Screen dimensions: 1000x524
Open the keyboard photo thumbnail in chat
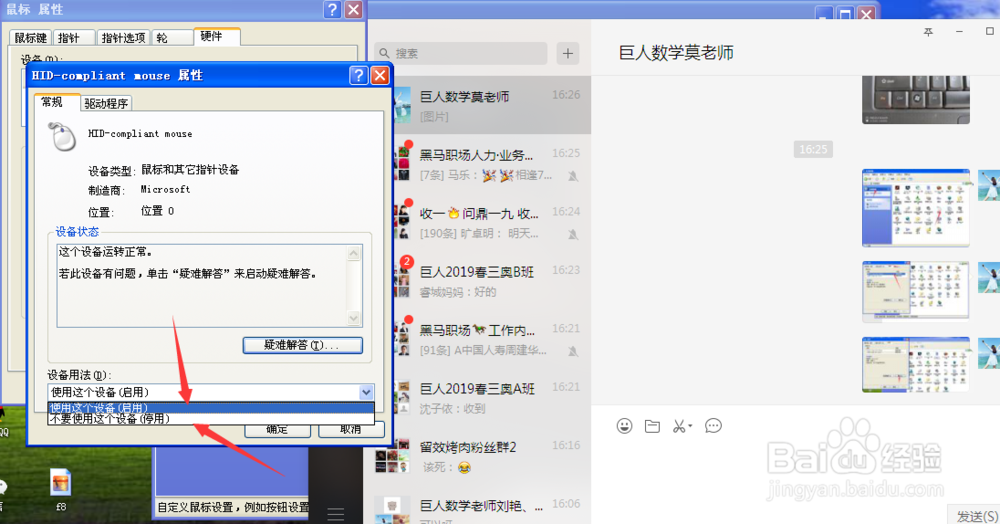916,99
